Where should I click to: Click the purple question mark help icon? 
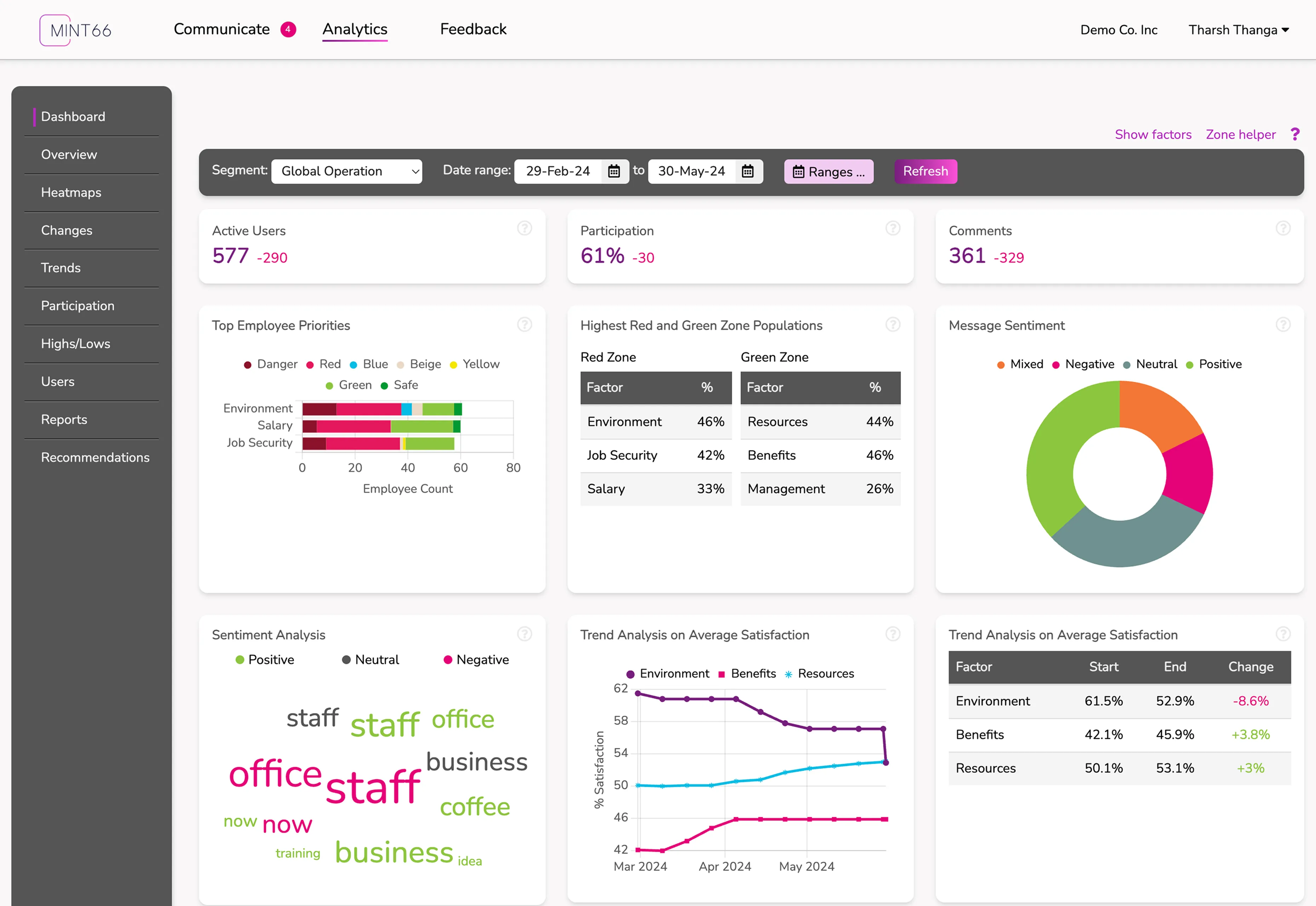pyautogui.click(x=1295, y=134)
